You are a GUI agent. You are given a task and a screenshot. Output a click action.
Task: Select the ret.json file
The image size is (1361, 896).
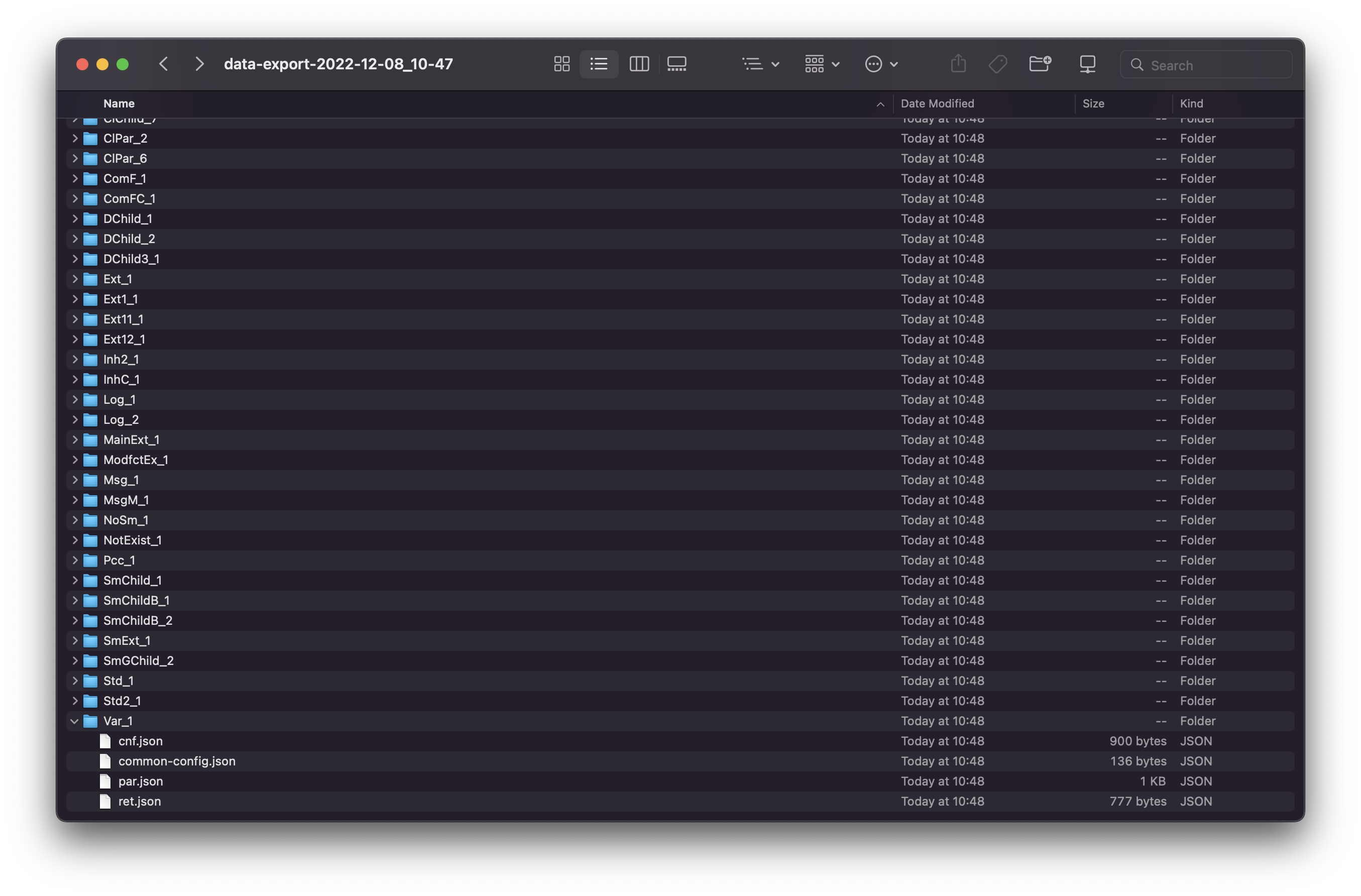point(140,801)
